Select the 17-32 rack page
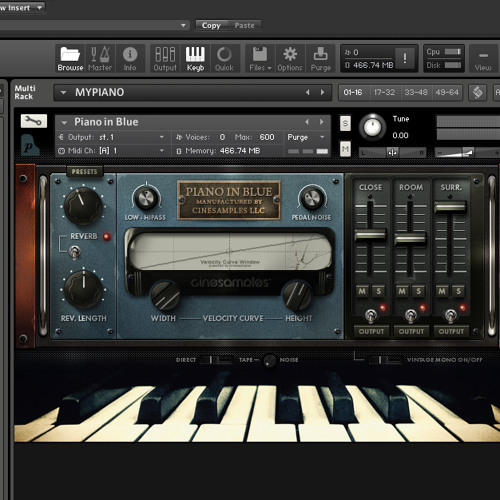 pyautogui.click(x=384, y=92)
